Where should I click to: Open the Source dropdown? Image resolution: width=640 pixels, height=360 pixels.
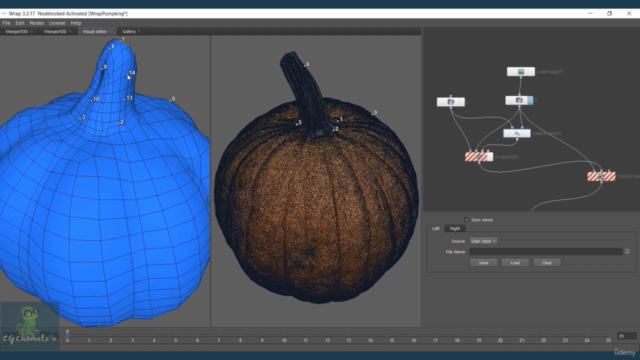(483, 241)
